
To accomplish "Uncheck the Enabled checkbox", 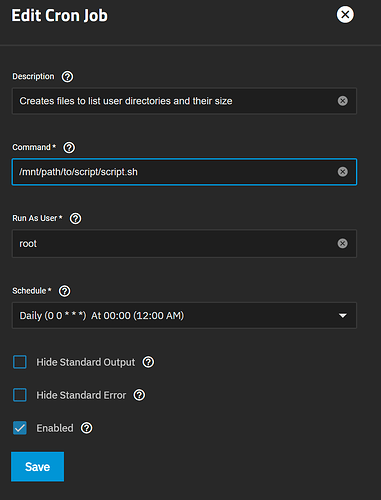I will point(20,428).
